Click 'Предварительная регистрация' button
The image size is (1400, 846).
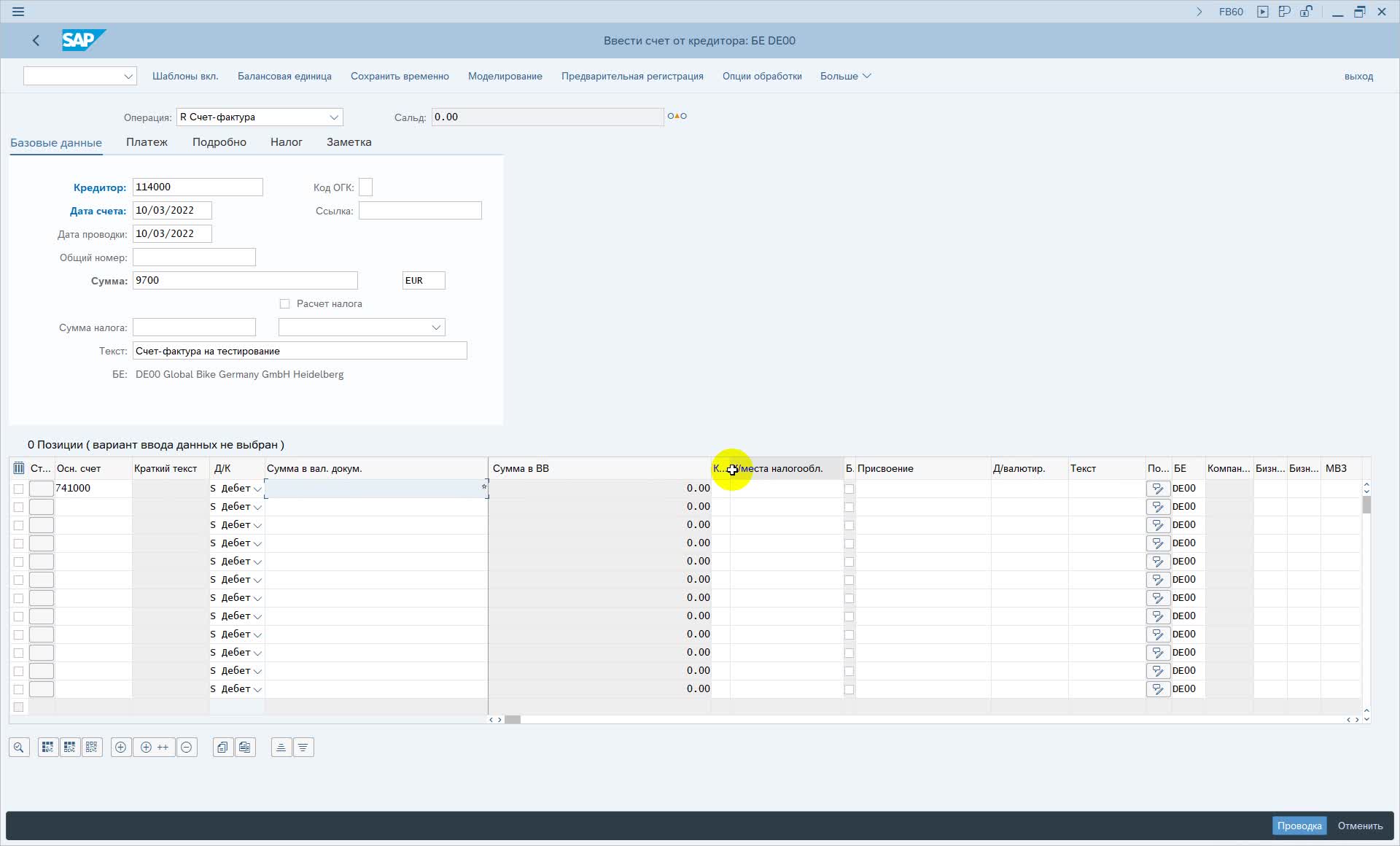[632, 76]
